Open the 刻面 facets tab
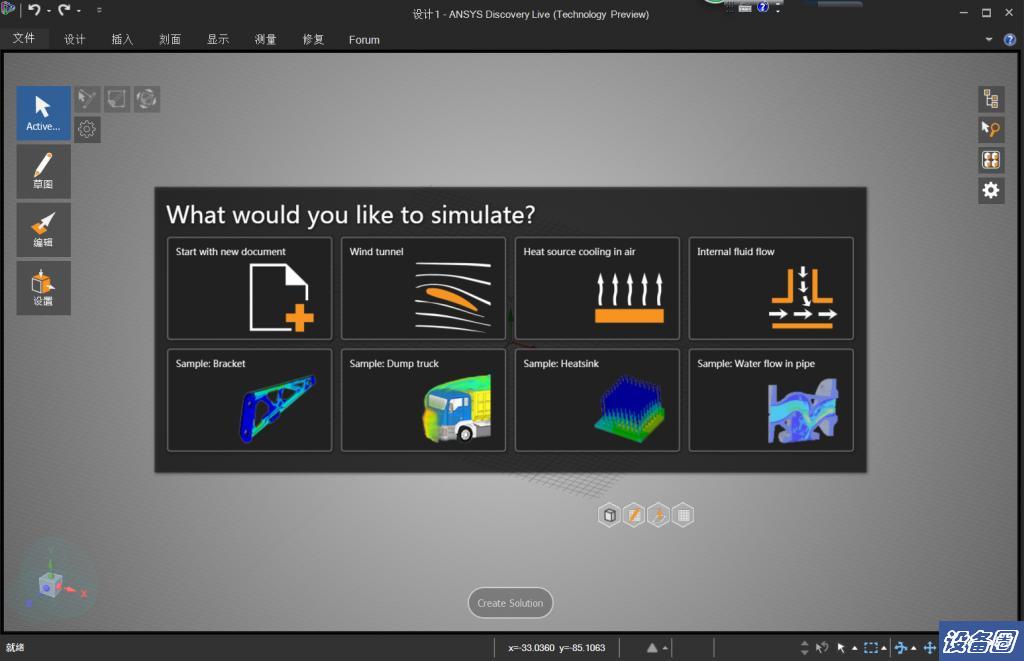The width and height of the screenshot is (1024, 661). point(170,39)
